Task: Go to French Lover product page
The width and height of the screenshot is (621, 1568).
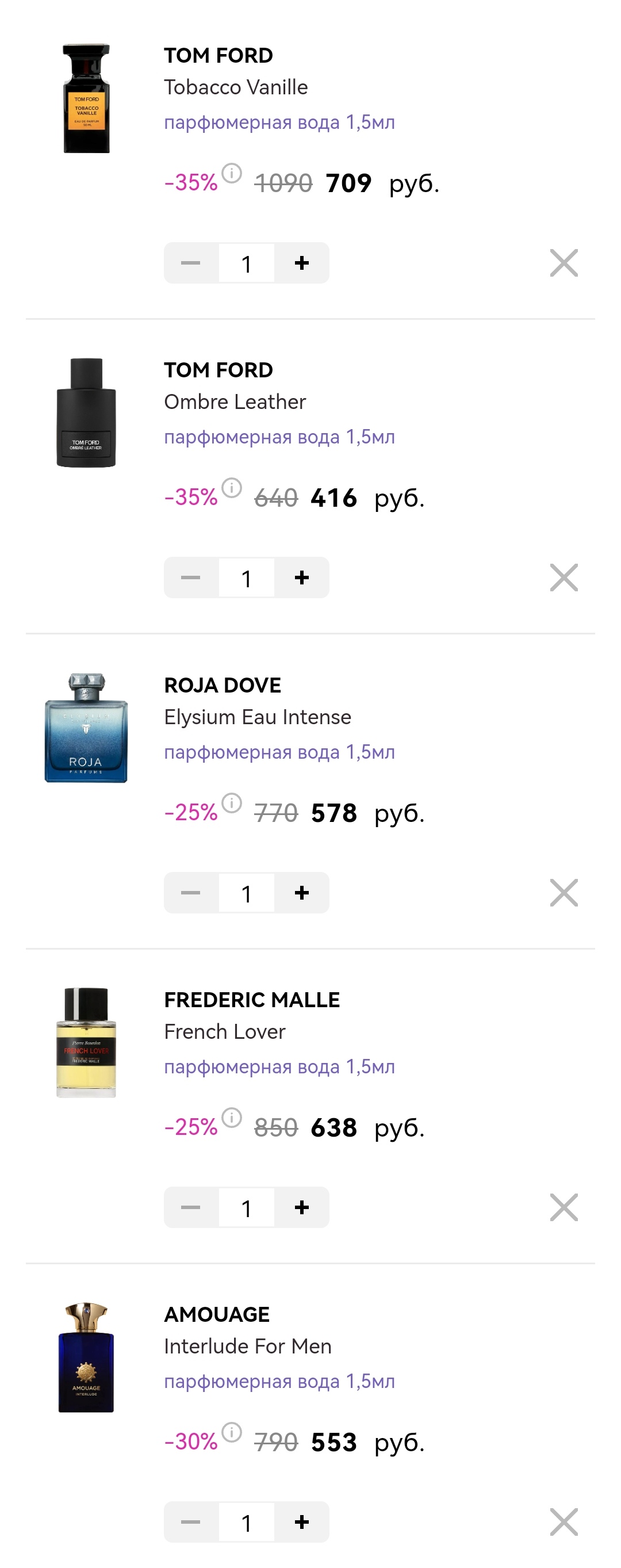Action: pos(224,1032)
